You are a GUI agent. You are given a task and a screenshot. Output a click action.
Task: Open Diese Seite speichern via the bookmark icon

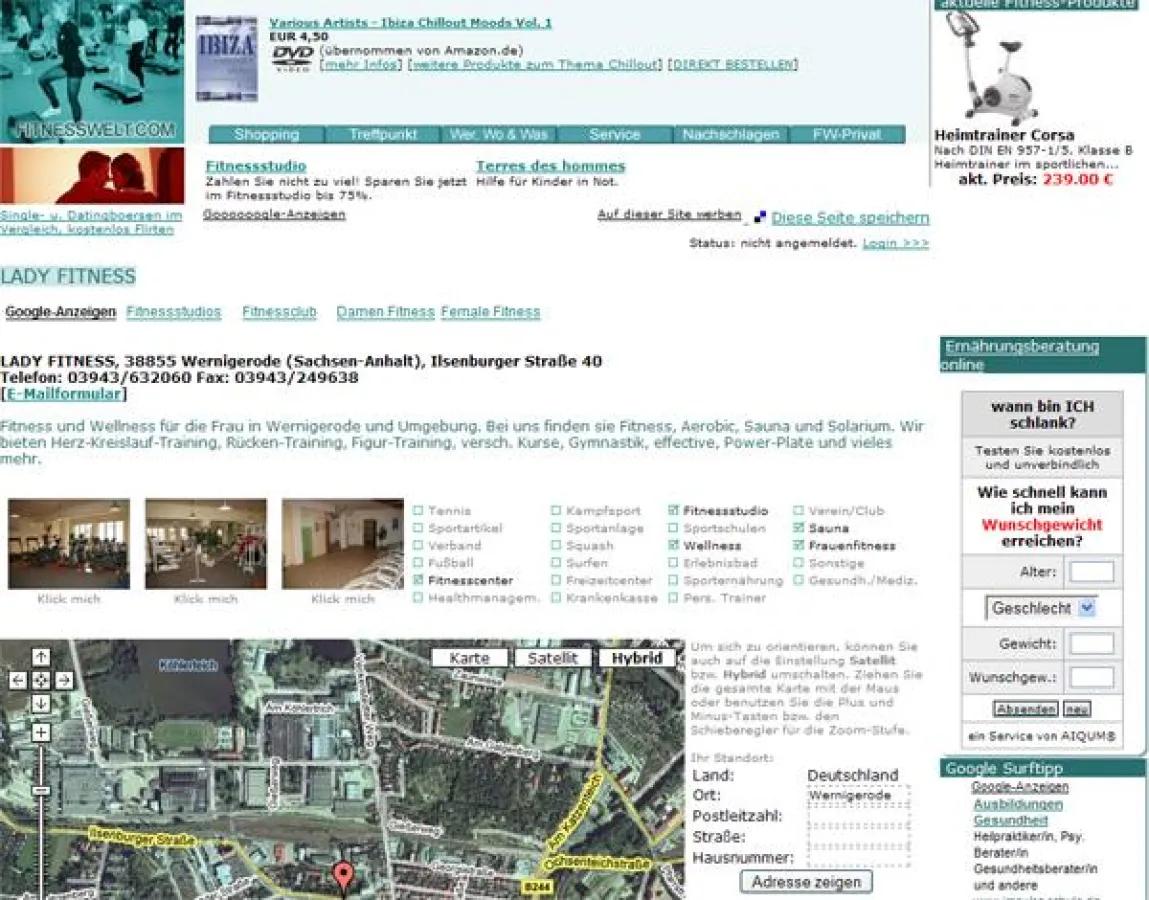759,215
